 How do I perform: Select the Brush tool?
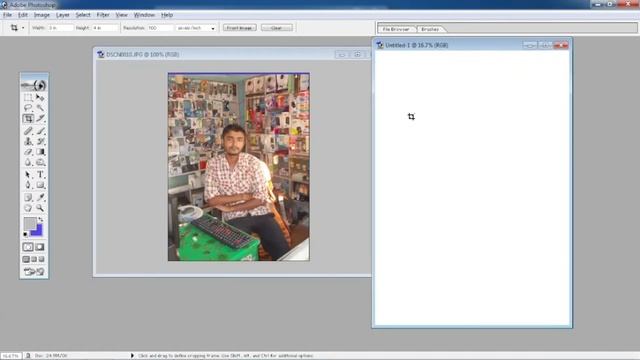[x=40, y=131]
